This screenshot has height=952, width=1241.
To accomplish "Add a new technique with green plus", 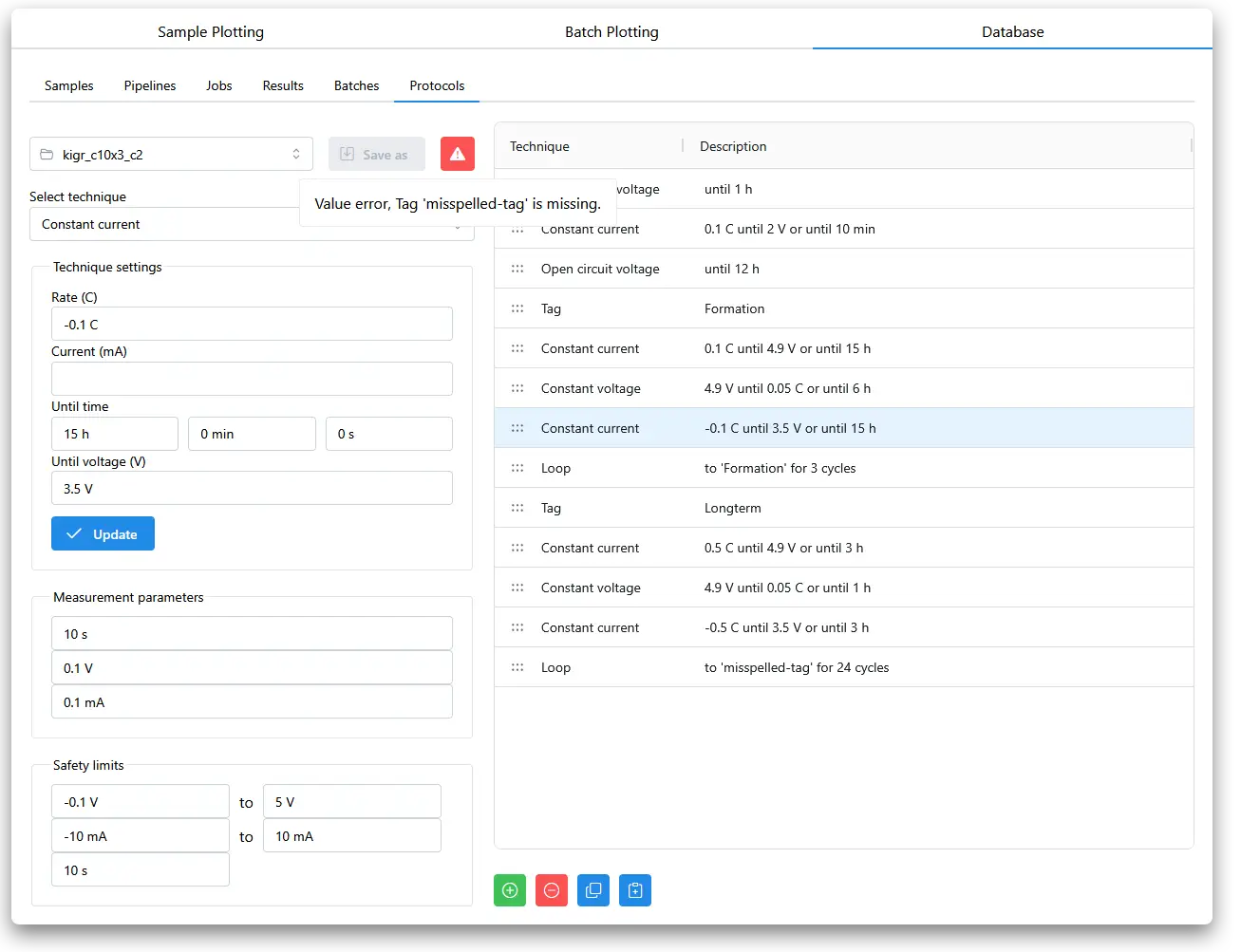I will [x=510, y=890].
